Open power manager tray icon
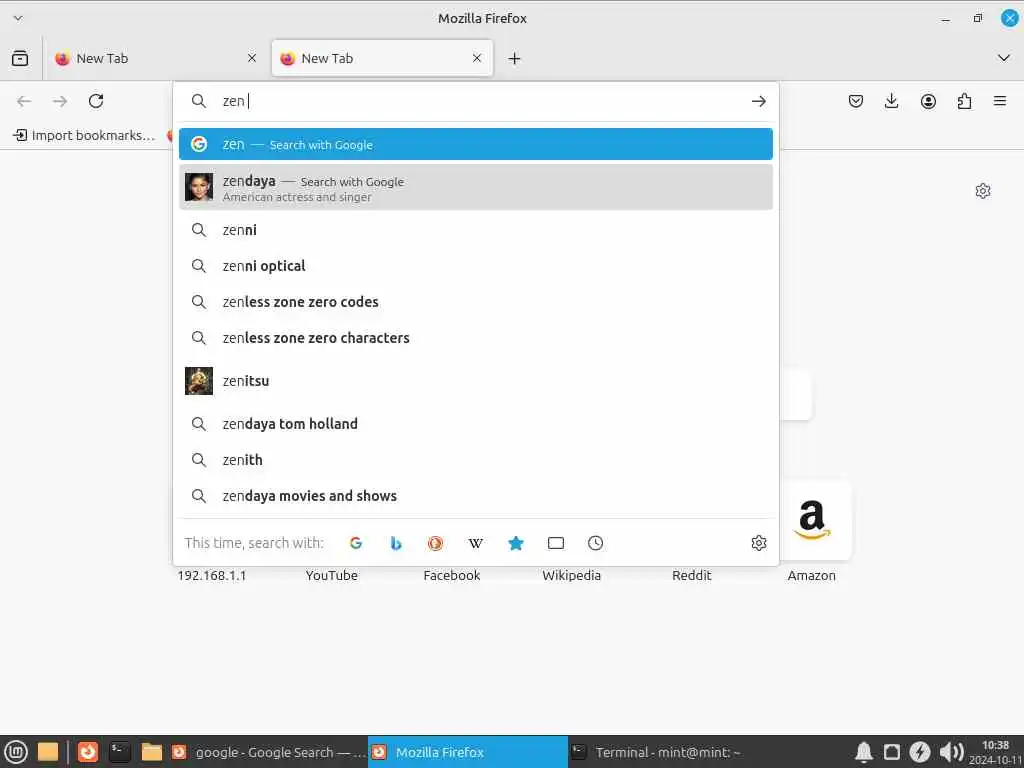 920,752
